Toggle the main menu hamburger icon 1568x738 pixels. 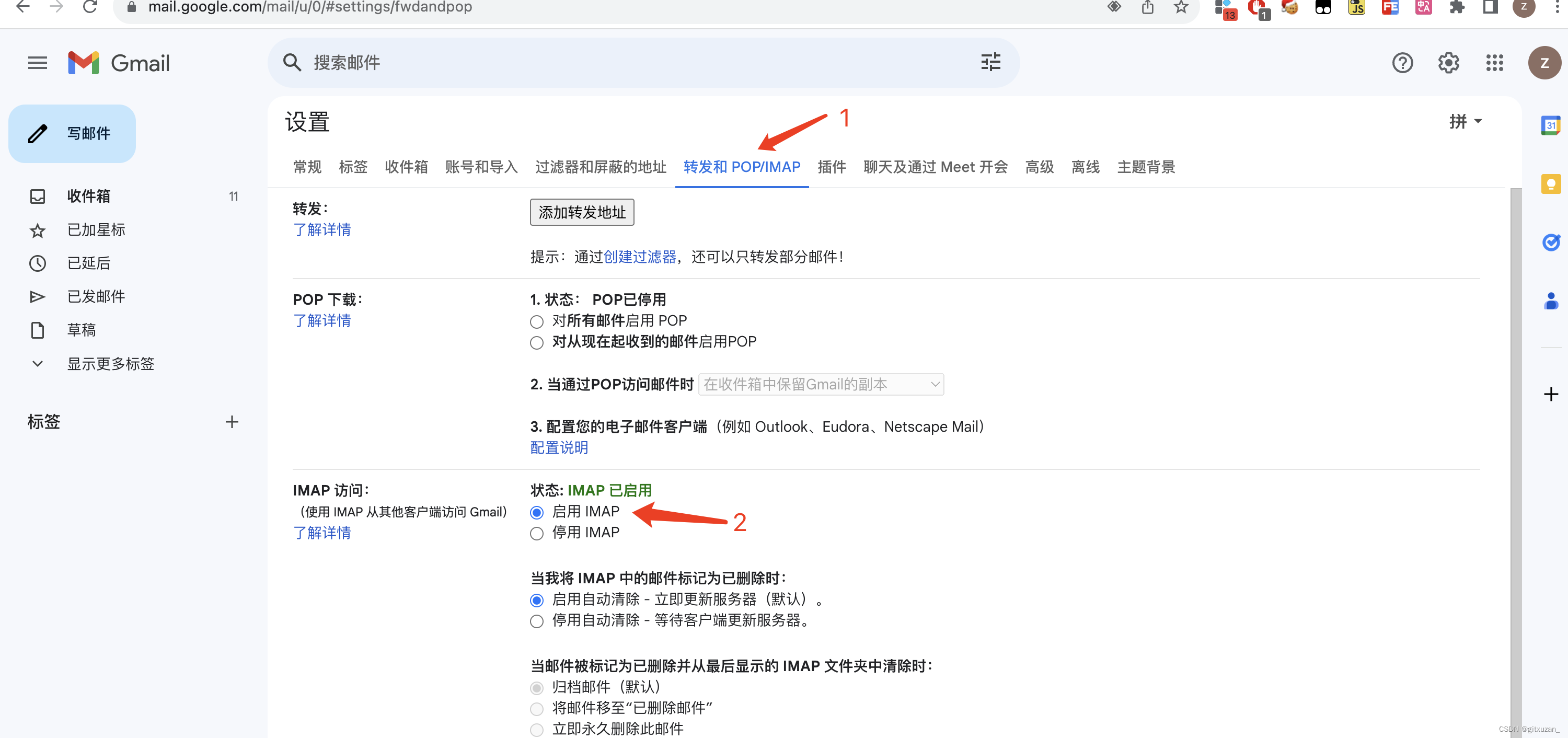point(37,63)
